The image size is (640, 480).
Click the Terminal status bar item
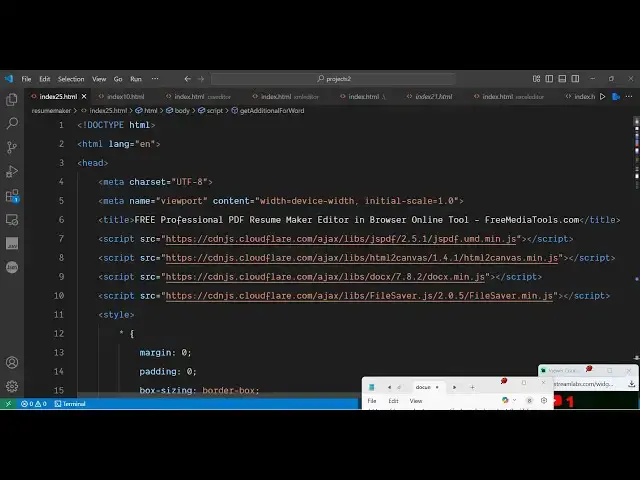tap(70, 404)
